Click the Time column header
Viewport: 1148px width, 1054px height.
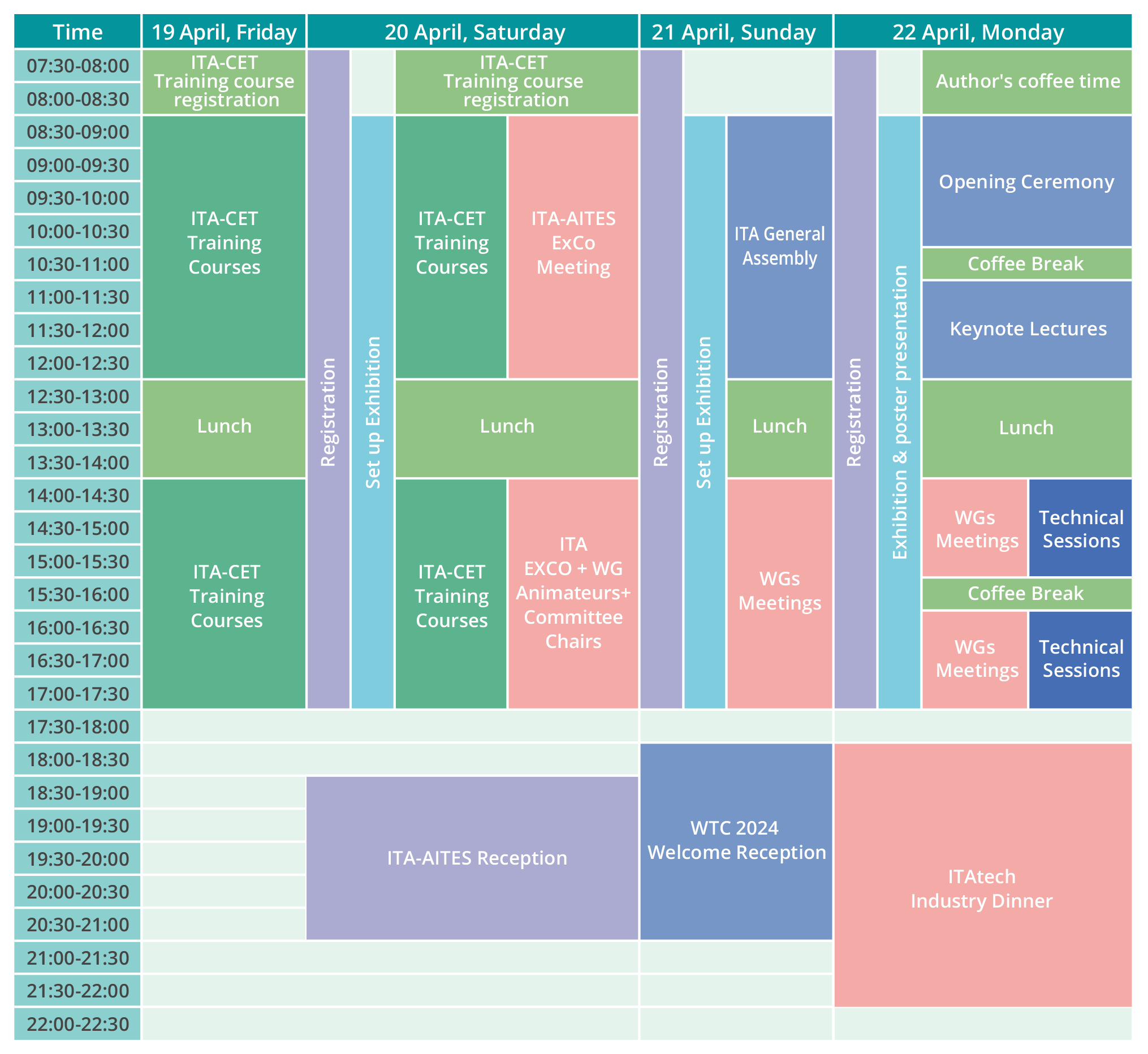[77, 31]
